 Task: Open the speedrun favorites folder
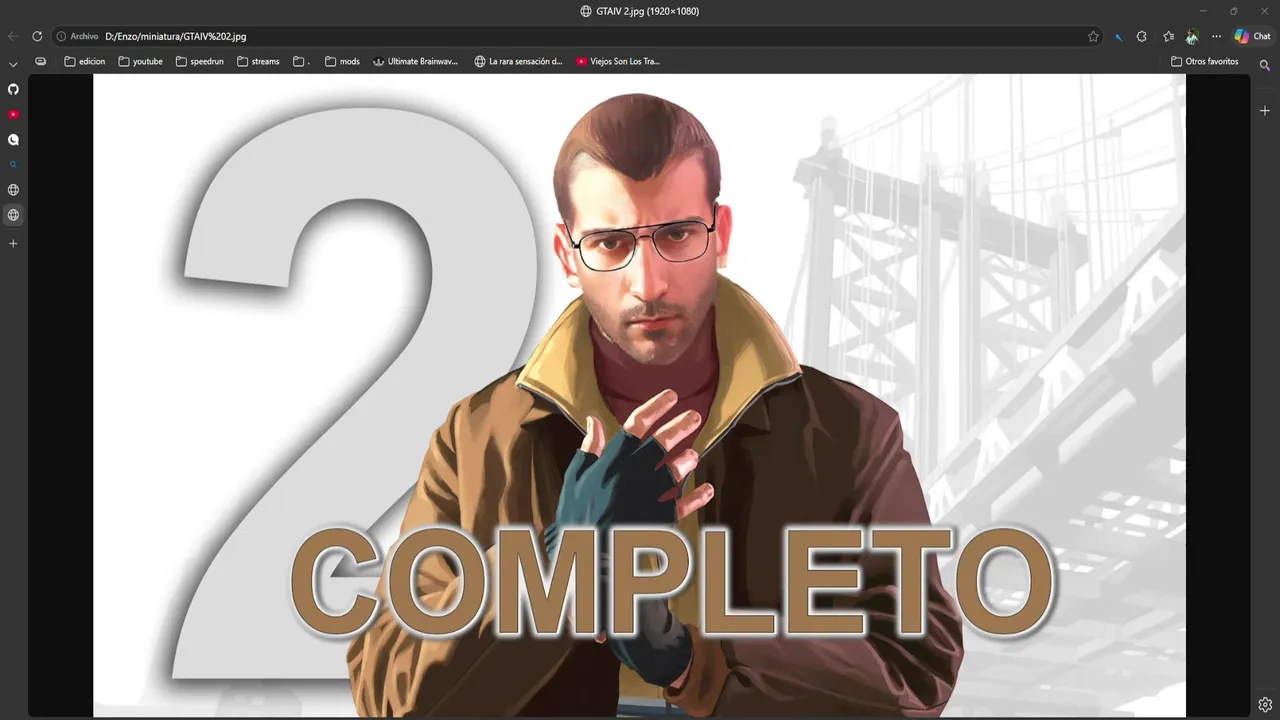(199, 61)
